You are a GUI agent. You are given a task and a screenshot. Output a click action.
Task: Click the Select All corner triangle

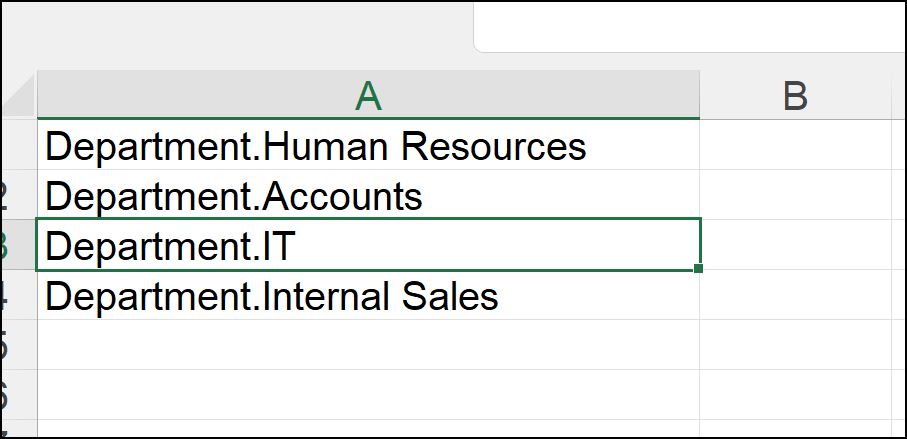pos(20,99)
